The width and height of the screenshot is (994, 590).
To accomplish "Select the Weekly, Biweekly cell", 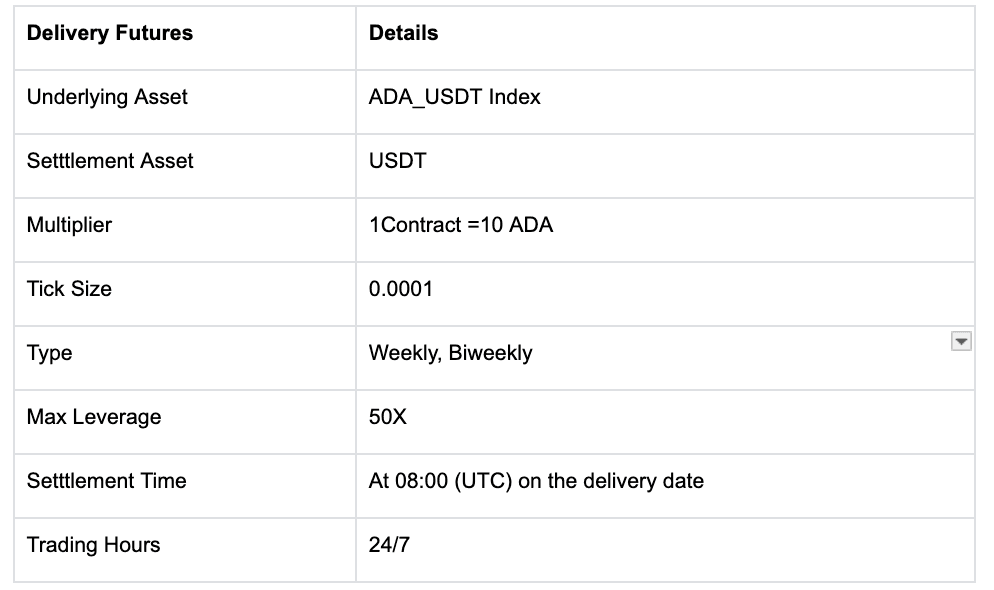I will [x=450, y=353].
